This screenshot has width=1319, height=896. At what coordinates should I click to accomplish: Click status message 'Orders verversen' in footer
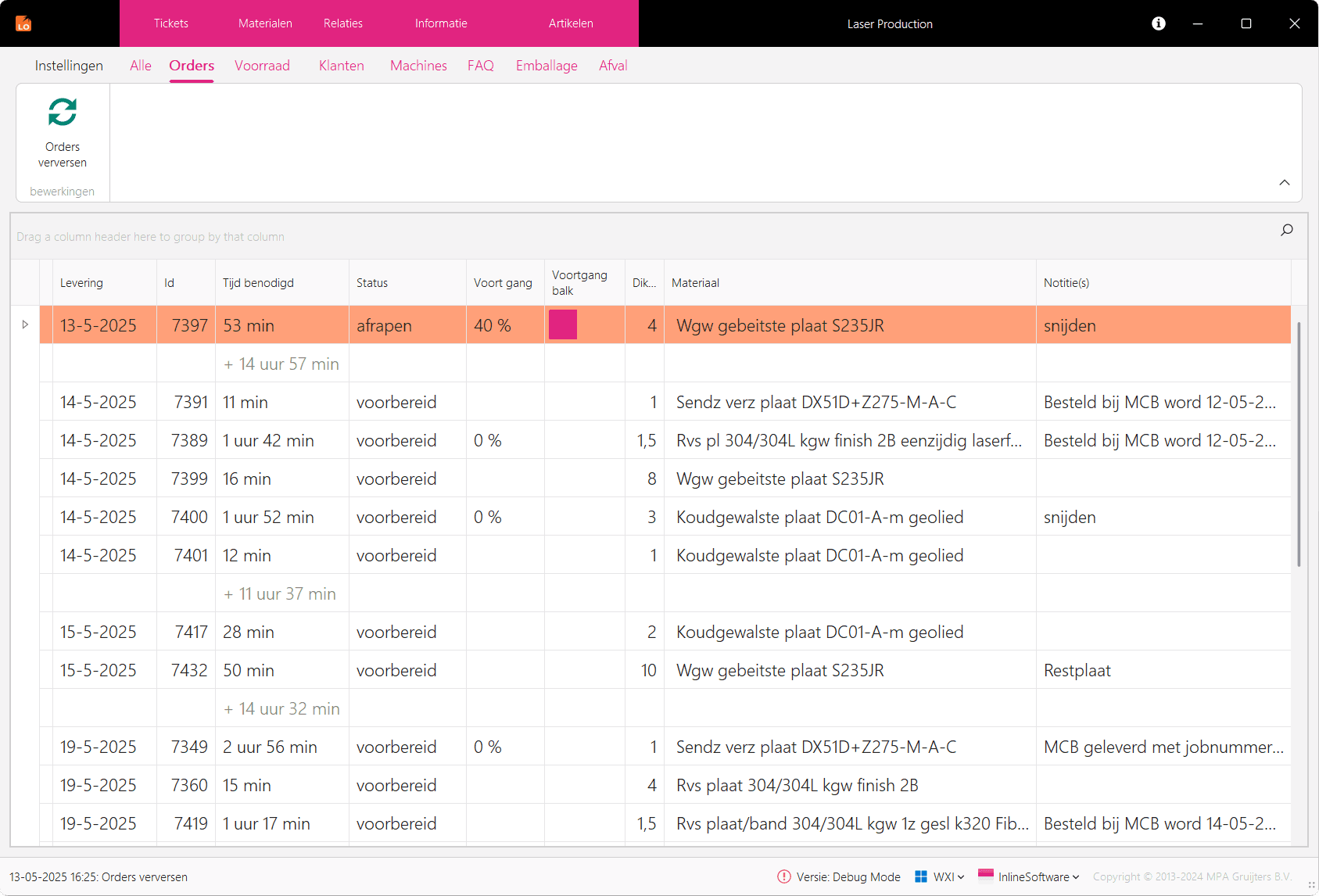point(99,876)
